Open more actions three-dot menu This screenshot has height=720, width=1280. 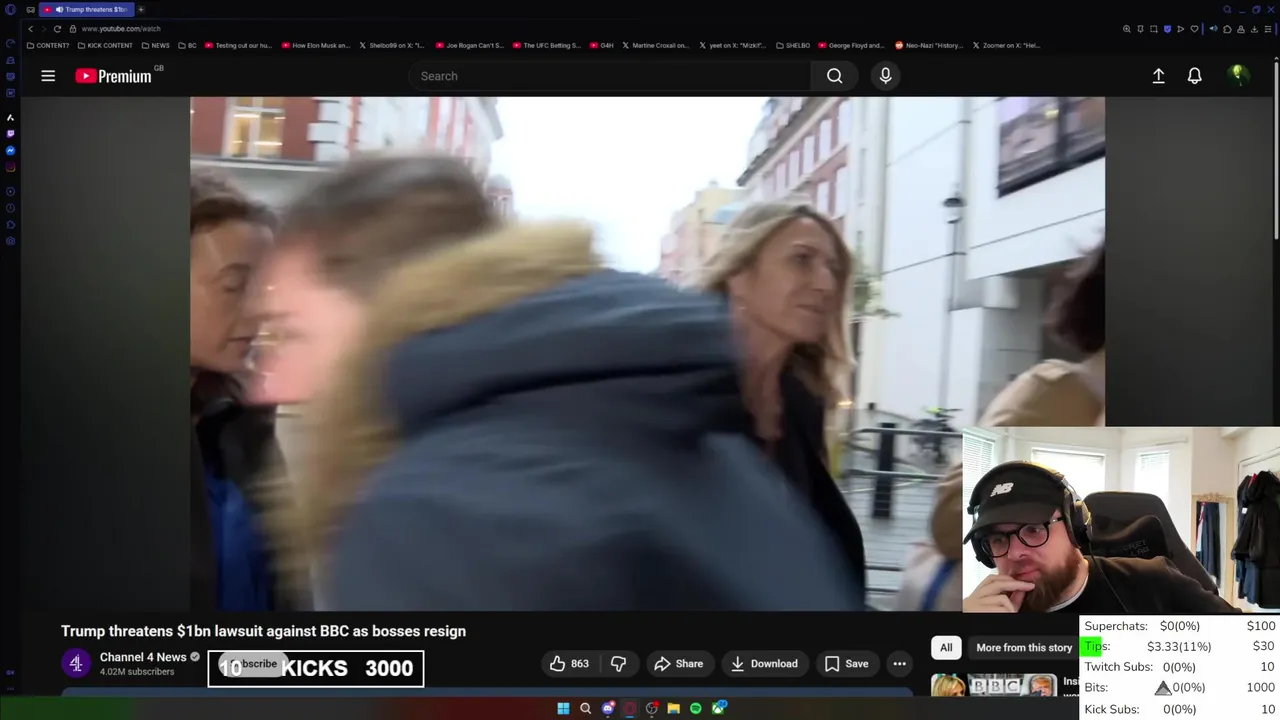pos(899,664)
